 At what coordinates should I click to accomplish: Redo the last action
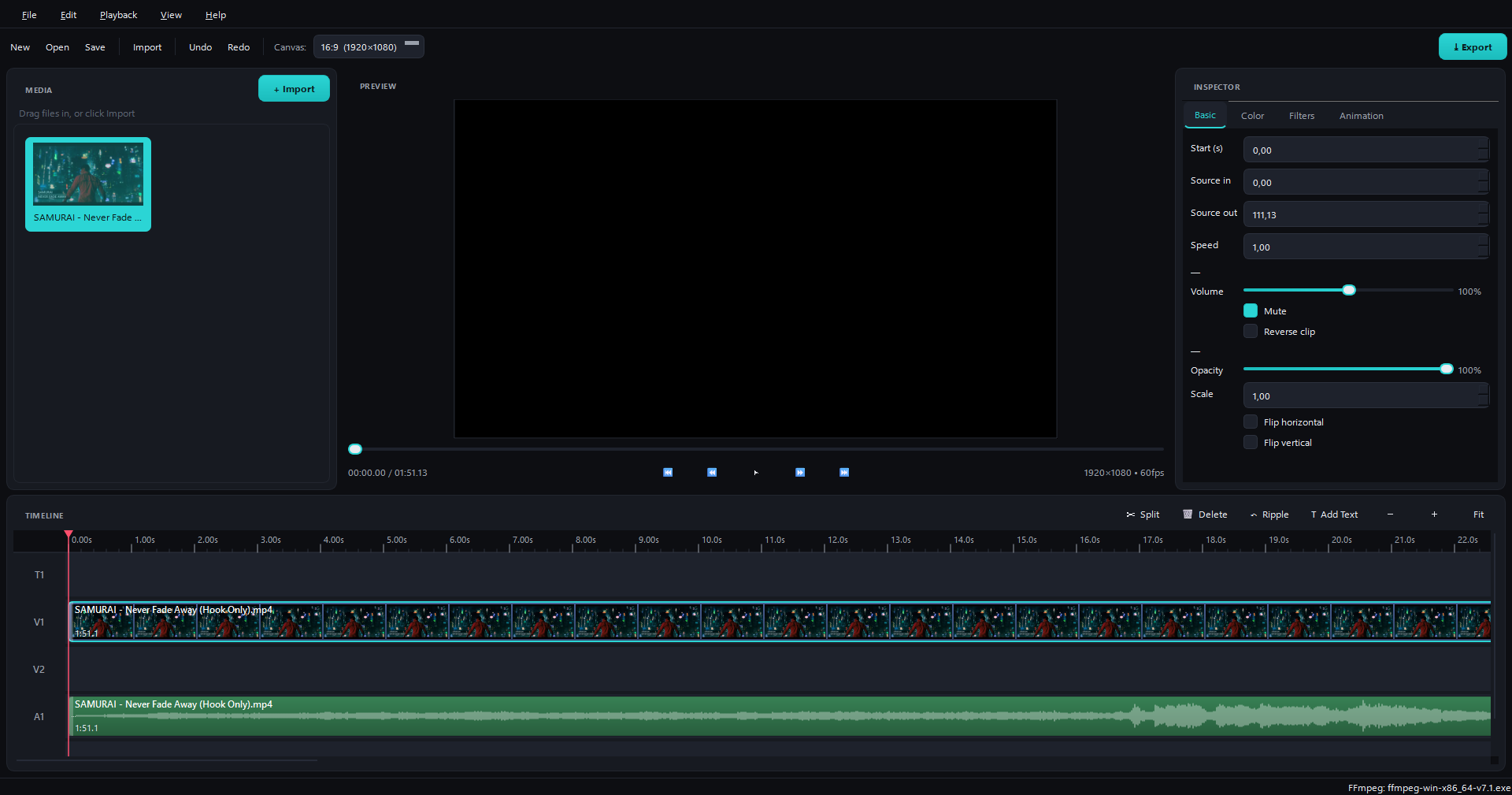[x=239, y=47]
